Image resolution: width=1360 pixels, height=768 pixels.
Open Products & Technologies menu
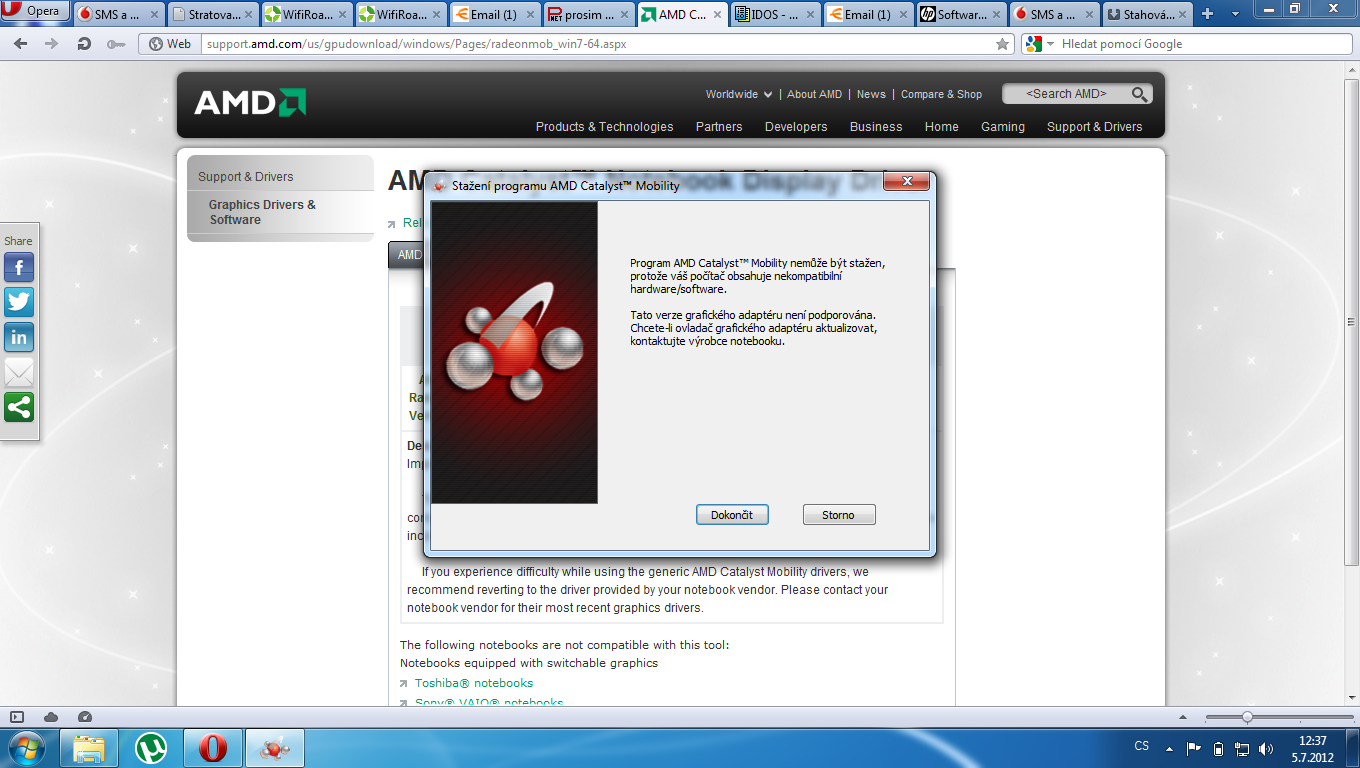tap(604, 127)
